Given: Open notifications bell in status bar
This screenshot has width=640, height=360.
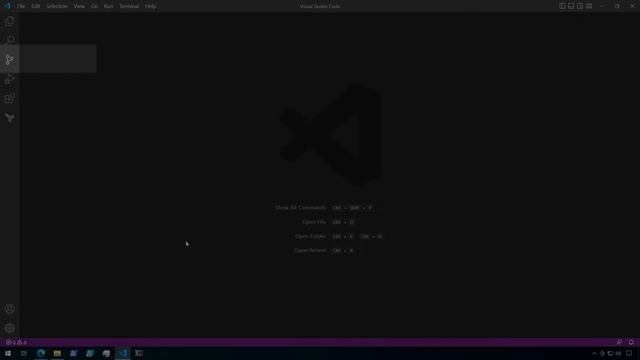Looking at the screenshot, I should (631, 342).
